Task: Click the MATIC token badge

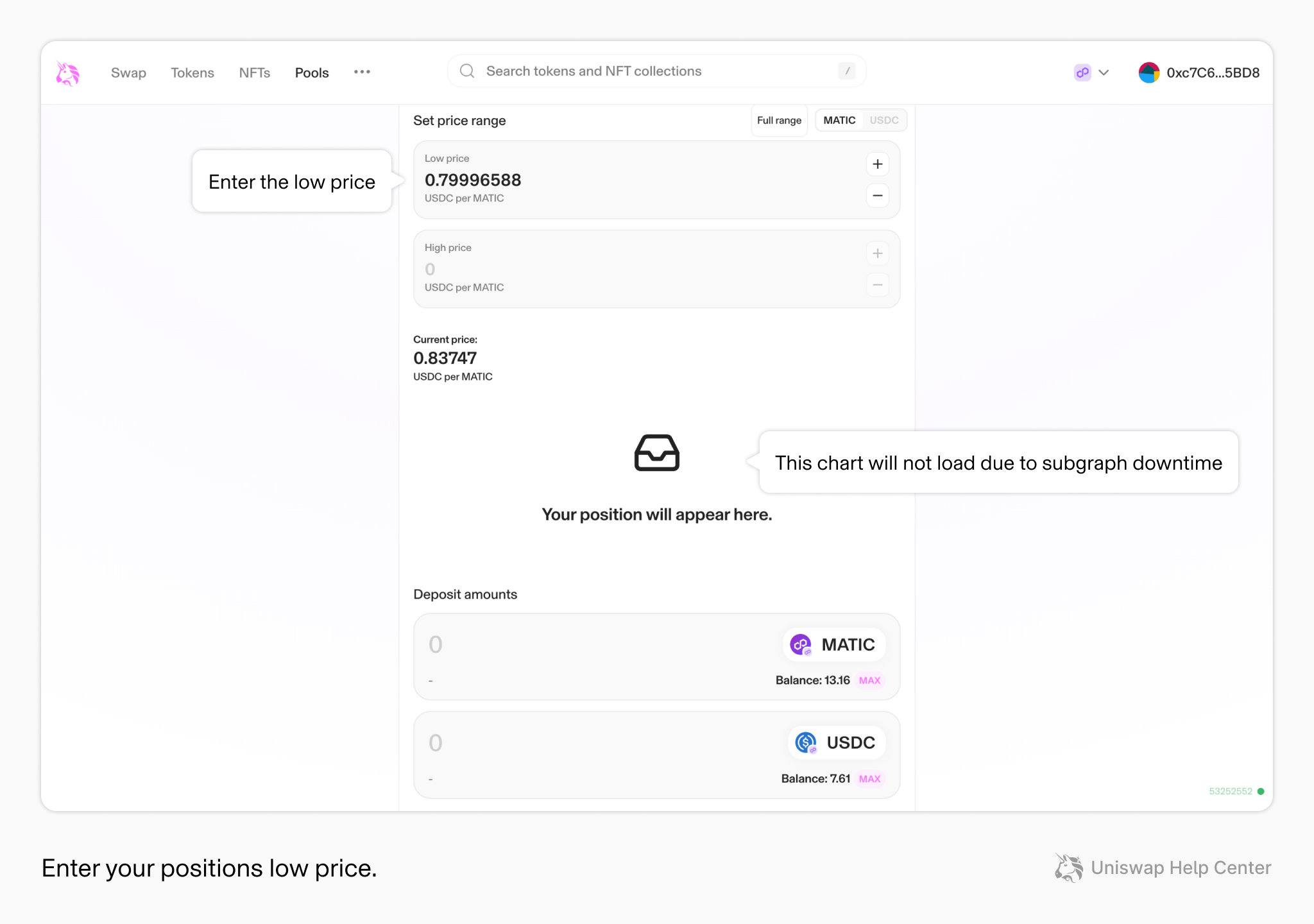Action: click(834, 645)
